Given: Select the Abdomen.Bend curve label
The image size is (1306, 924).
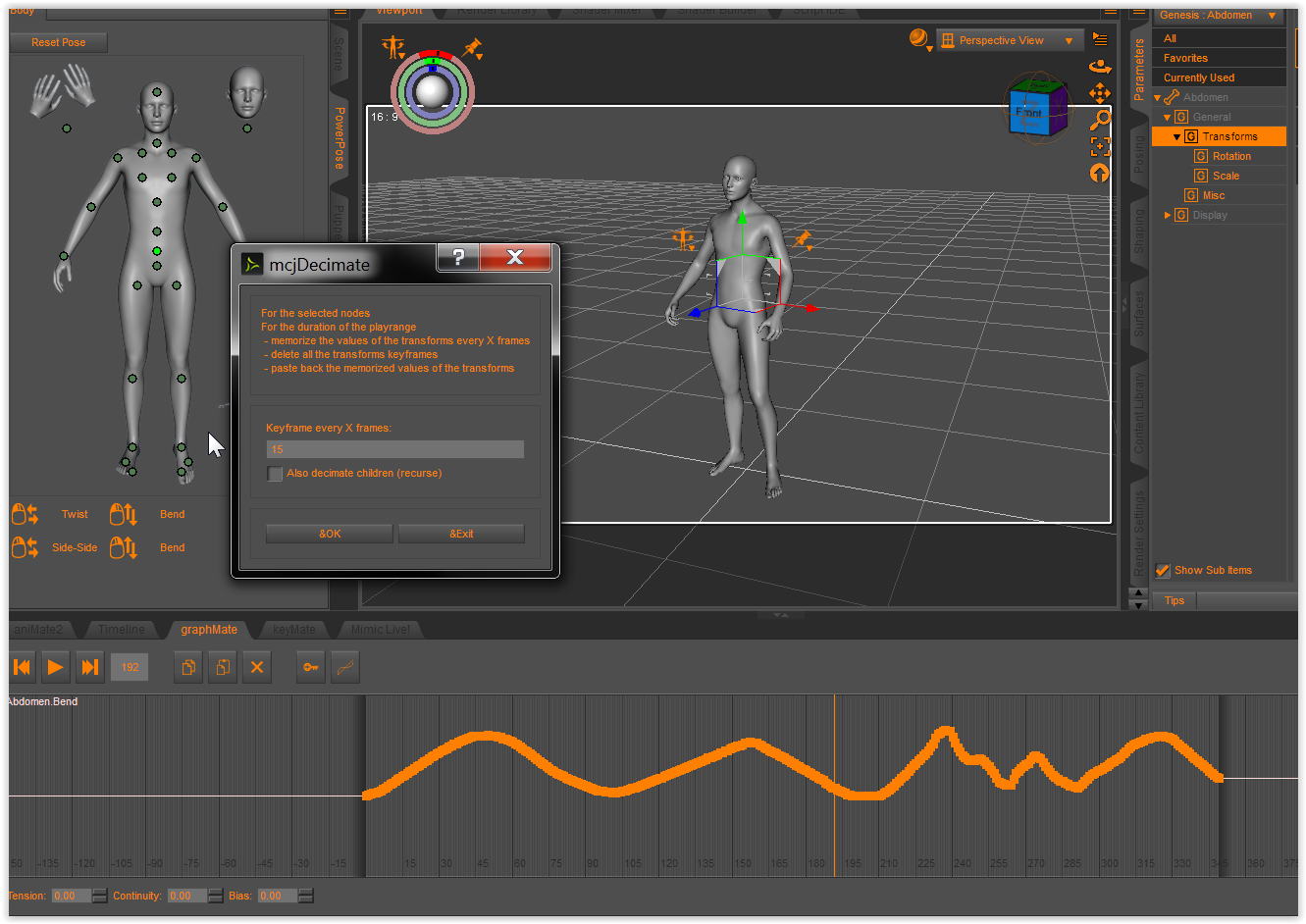Looking at the screenshot, I should tap(43, 702).
